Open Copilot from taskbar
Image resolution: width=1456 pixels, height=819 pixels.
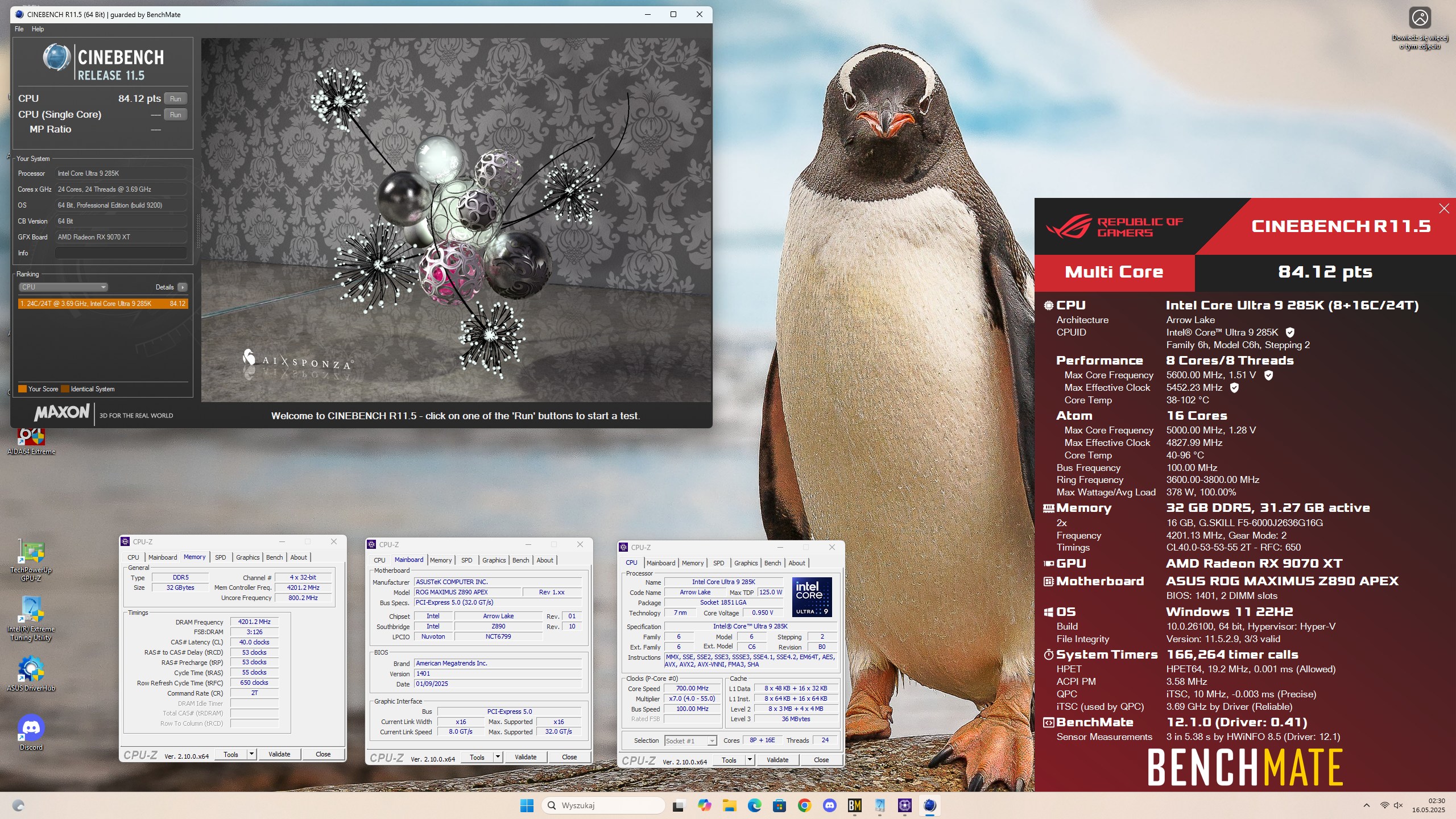[704, 805]
